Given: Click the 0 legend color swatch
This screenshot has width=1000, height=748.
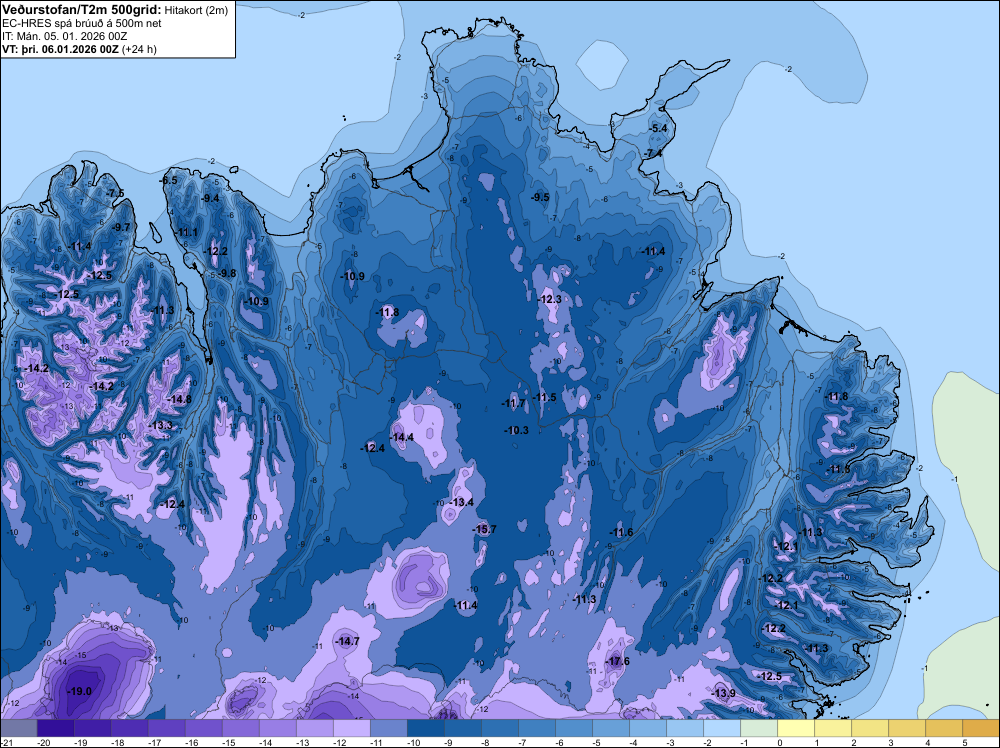Looking at the screenshot, I should (x=795, y=728).
